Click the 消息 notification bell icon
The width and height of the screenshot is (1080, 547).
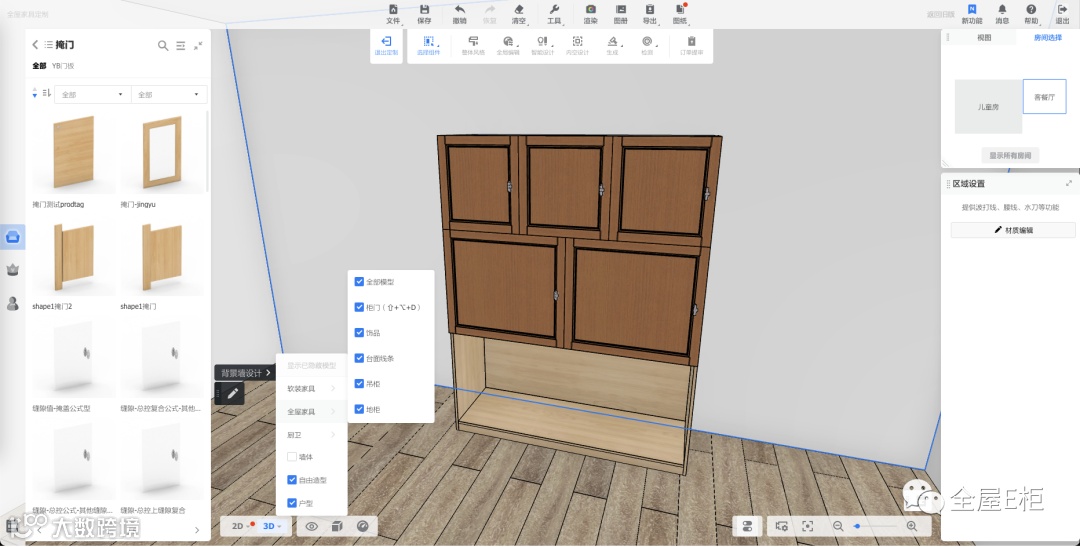(1002, 10)
